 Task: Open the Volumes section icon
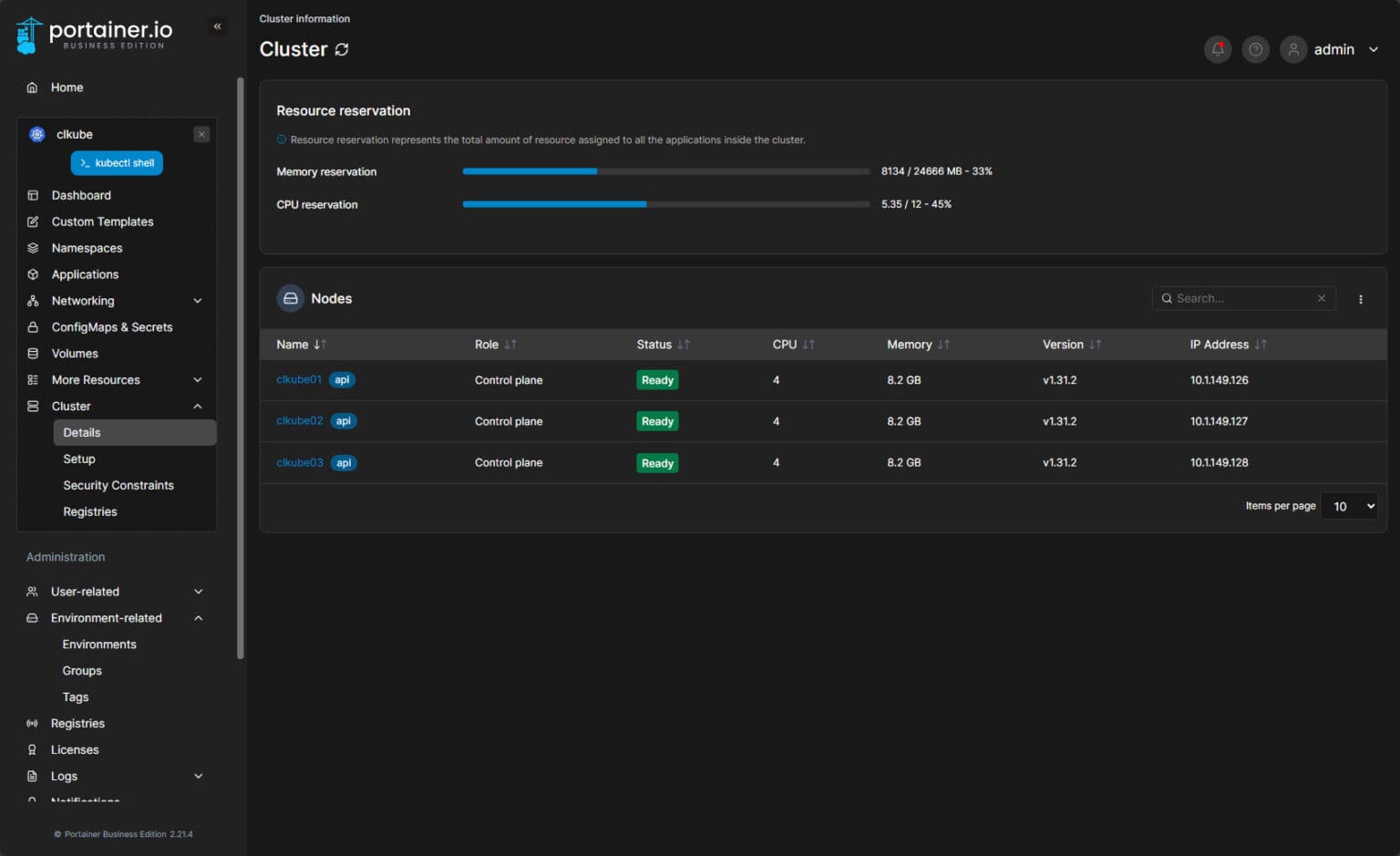pos(32,353)
